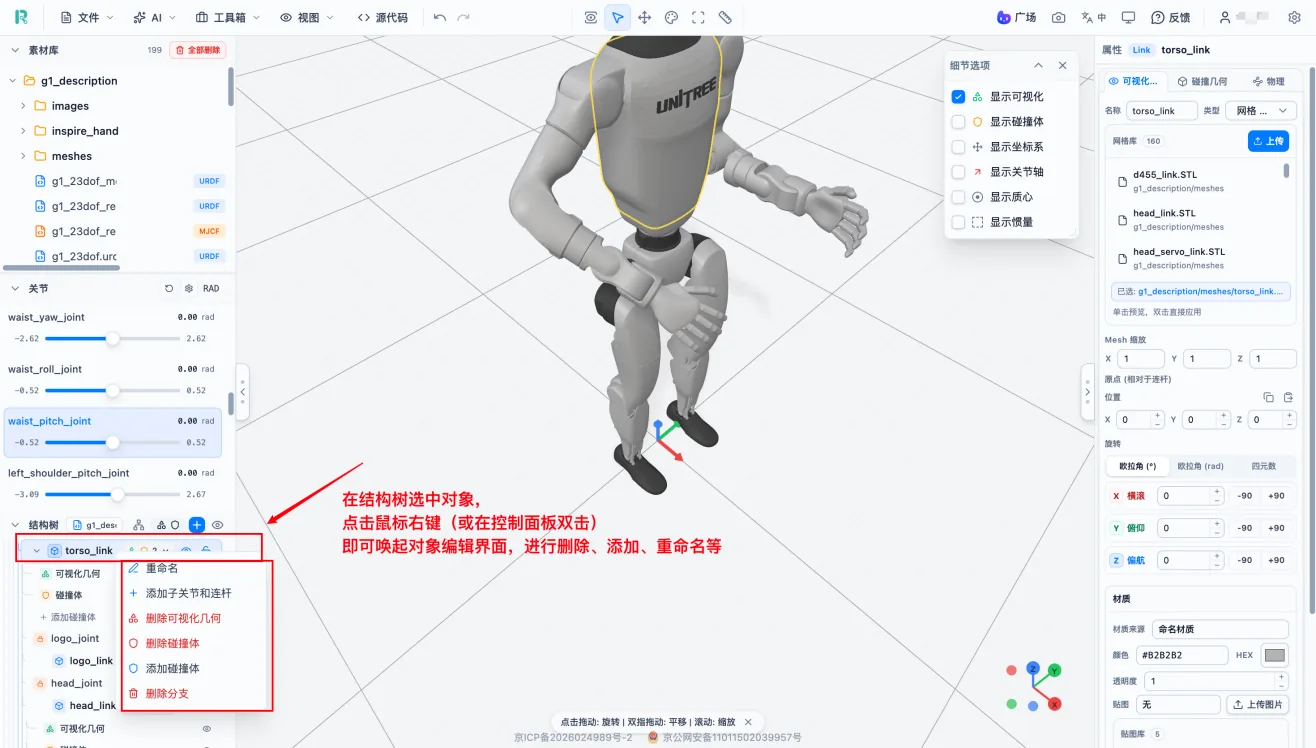Select the move/translate tool
1316x748 pixels.
click(x=645, y=17)
